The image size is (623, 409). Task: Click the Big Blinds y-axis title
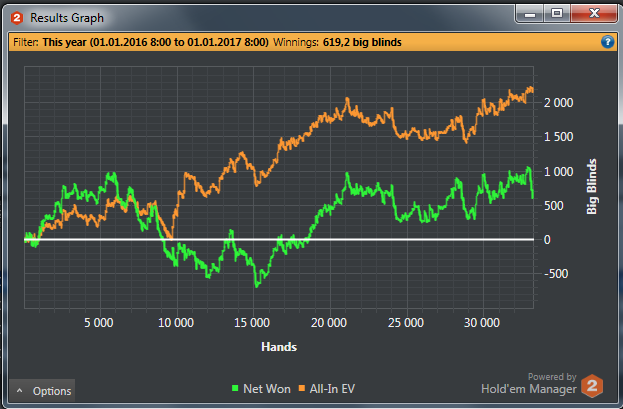pyautogui.click(x=592, y=186)
